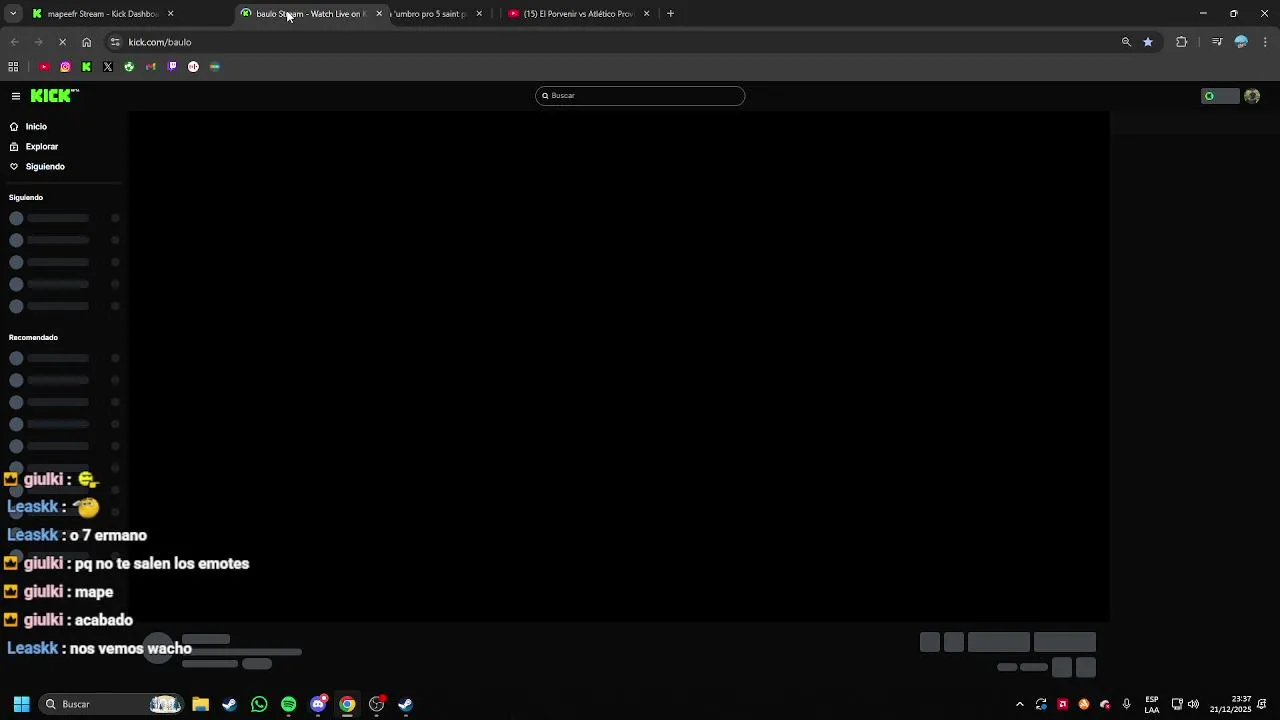Screen dimensions: 1280x720
Task: Click the Kick Buscar search field
Action: [640, 96]
